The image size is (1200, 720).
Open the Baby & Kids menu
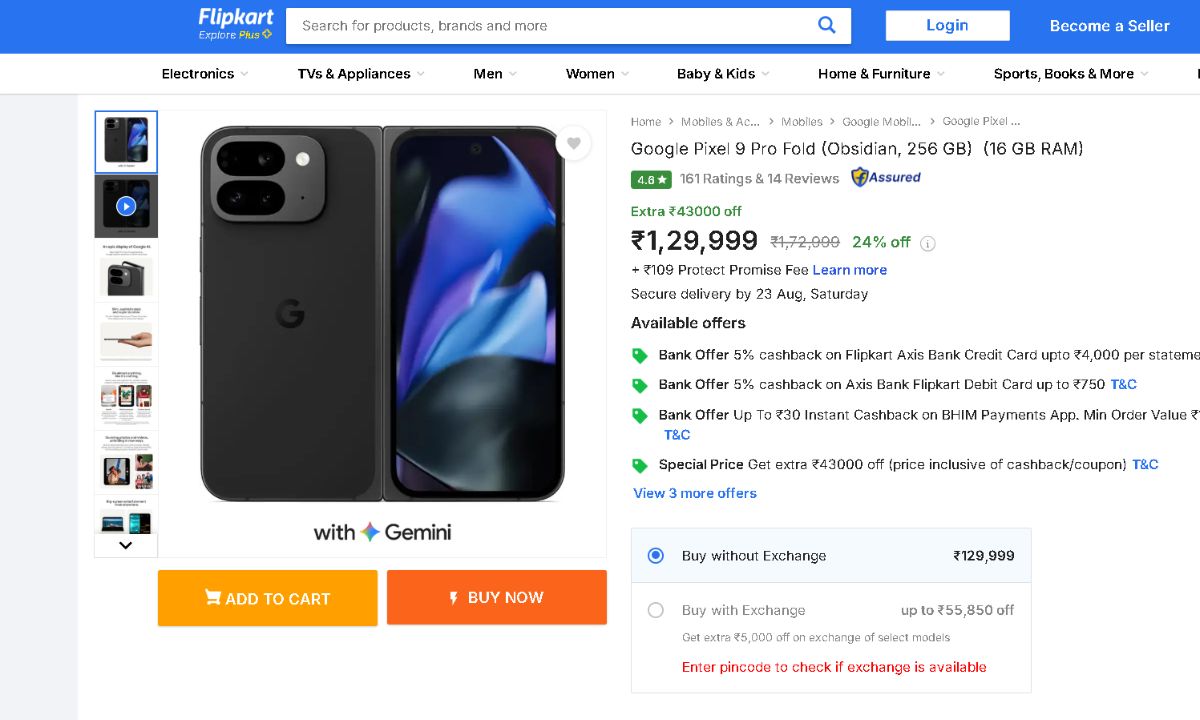(723, 74)
